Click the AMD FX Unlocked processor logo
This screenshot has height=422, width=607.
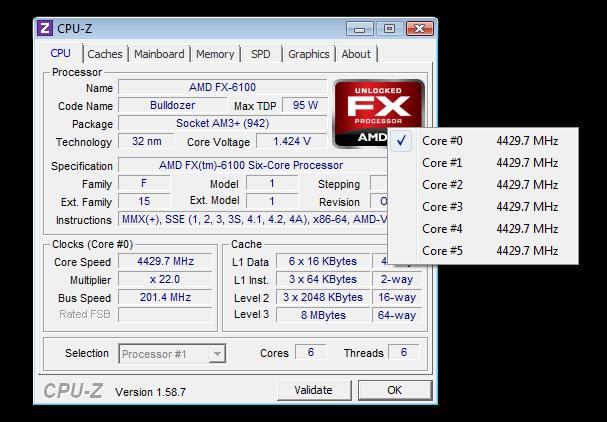[x=379, y=113]
